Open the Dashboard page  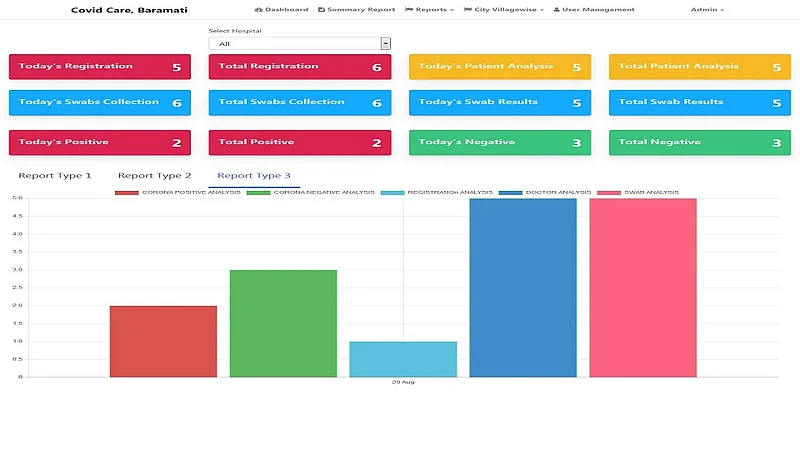tap(282, 10)
